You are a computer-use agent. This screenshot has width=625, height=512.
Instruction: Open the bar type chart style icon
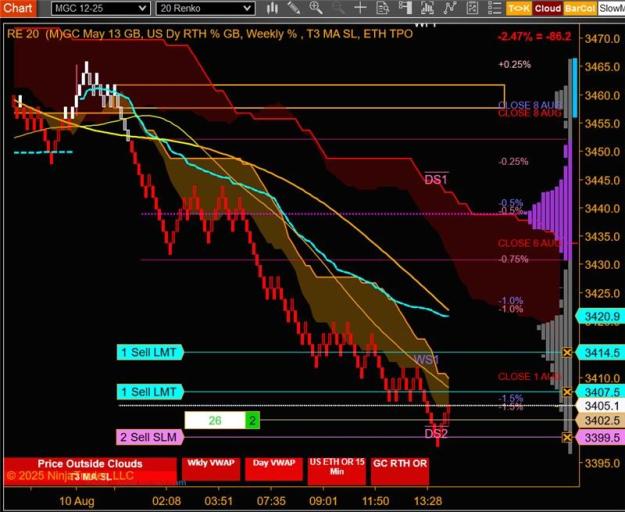pyautogui.click(x=272, y=8)
